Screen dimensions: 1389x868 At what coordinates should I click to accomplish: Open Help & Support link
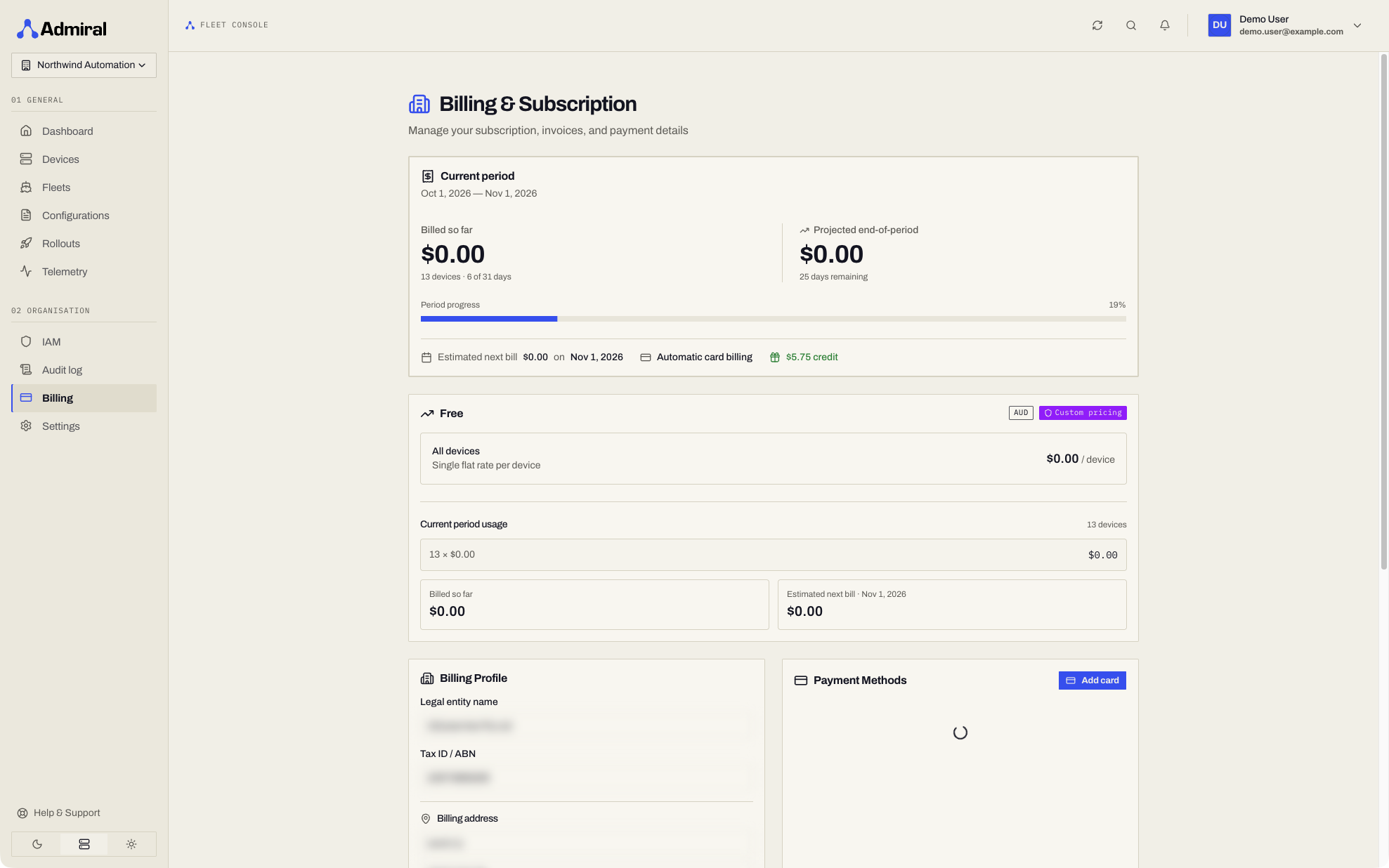59,813
